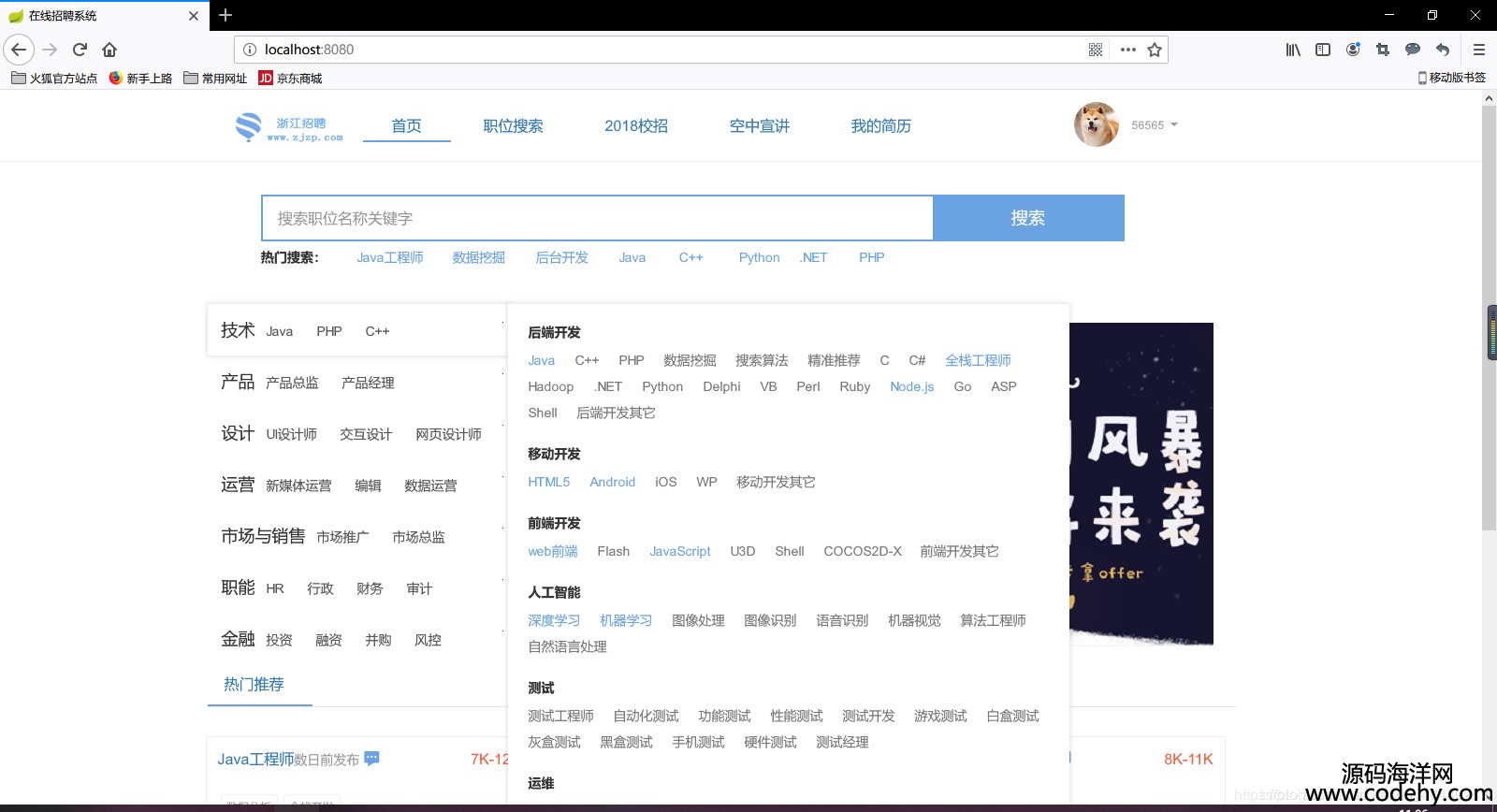The width and height of the screenshot is (1497, 812).
Task: Open the 我的简历 nav tab
Action: point(880,125)
